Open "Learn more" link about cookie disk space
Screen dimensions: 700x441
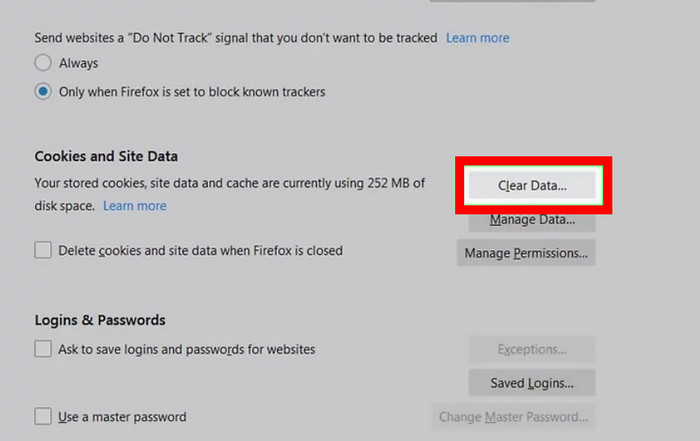click(135, 206)
